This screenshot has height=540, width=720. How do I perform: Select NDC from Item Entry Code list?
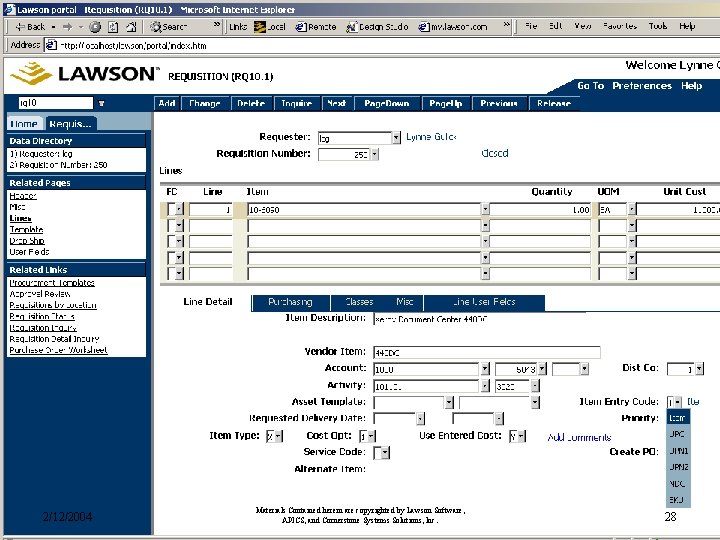pyautogui.click(x=677, y=484)
